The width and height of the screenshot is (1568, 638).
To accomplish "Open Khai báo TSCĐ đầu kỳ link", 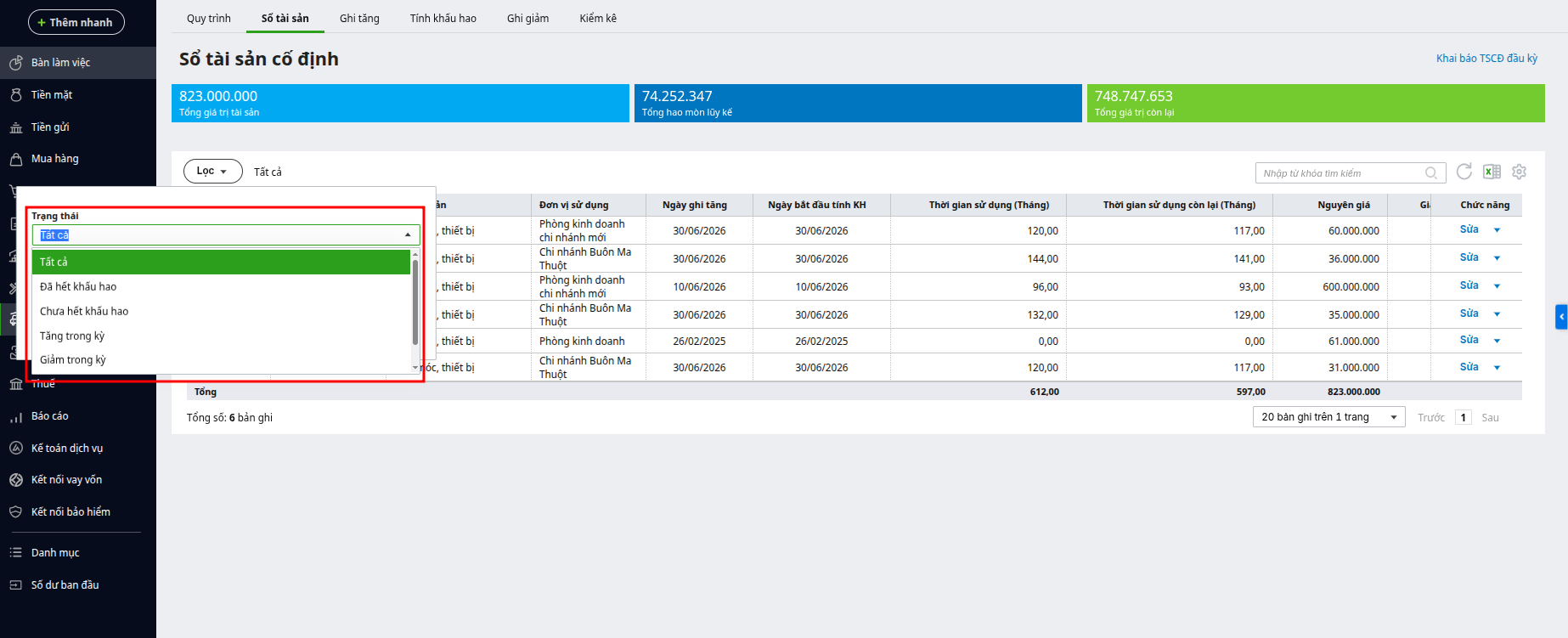I will (x=1486, y=59).
